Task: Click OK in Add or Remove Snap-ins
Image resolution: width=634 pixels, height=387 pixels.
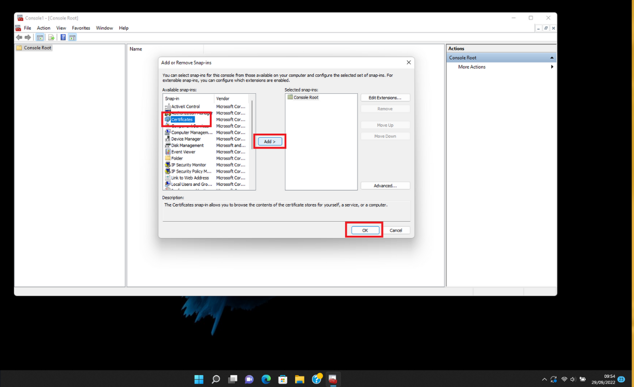Action: tap(365, 230)
